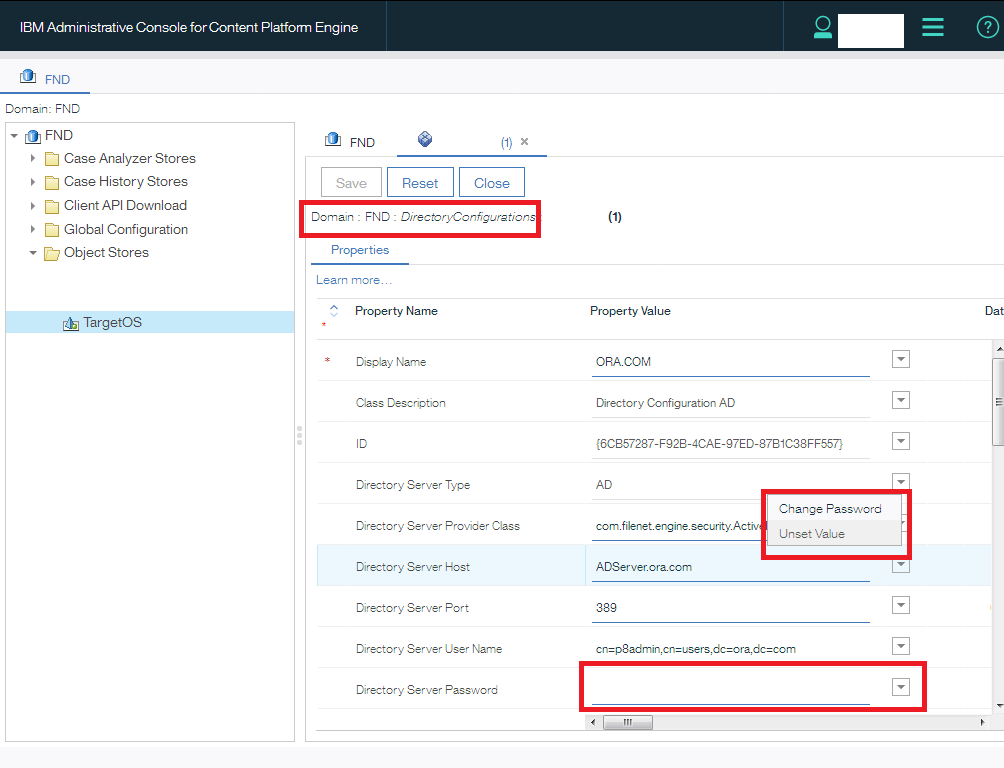The width and height of the screenshot is (1004, 768).
Task: Click the Object Stores open folder icon
Action: pos(52,254)
